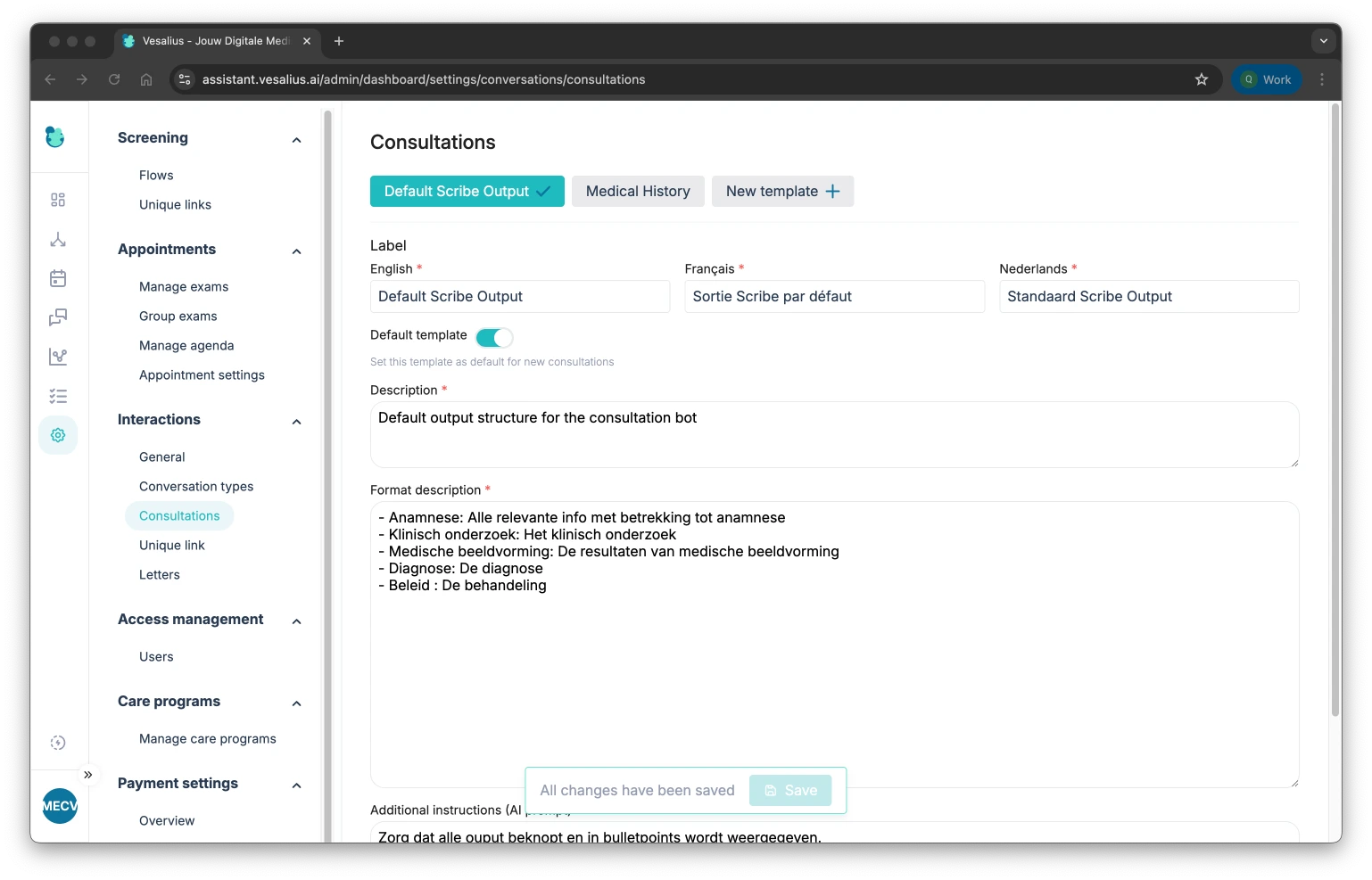This screenshot has height=880, width=1372.
Task: Click the Vesalius logo at top left
Action: tap(55, 136)
